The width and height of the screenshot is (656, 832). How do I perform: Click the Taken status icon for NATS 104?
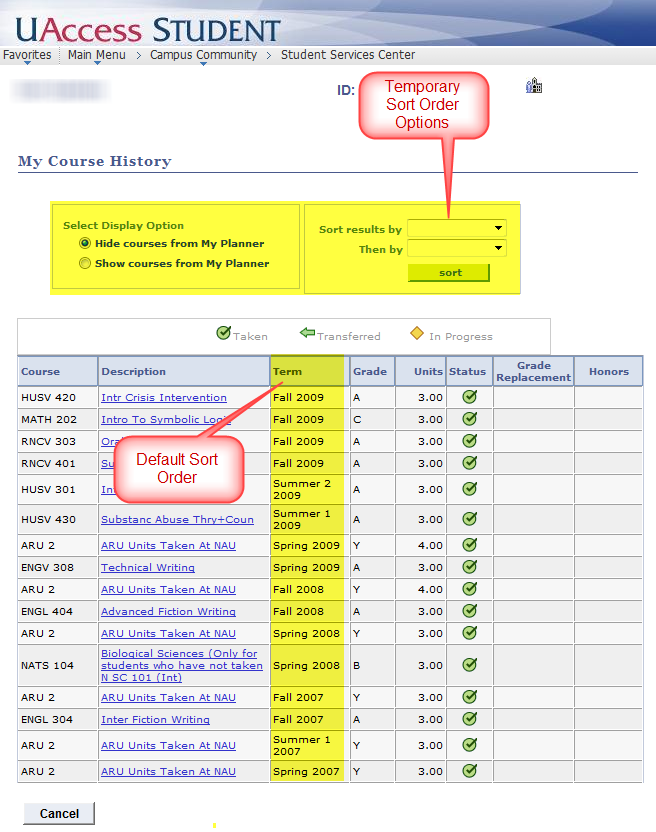point(469,665)
